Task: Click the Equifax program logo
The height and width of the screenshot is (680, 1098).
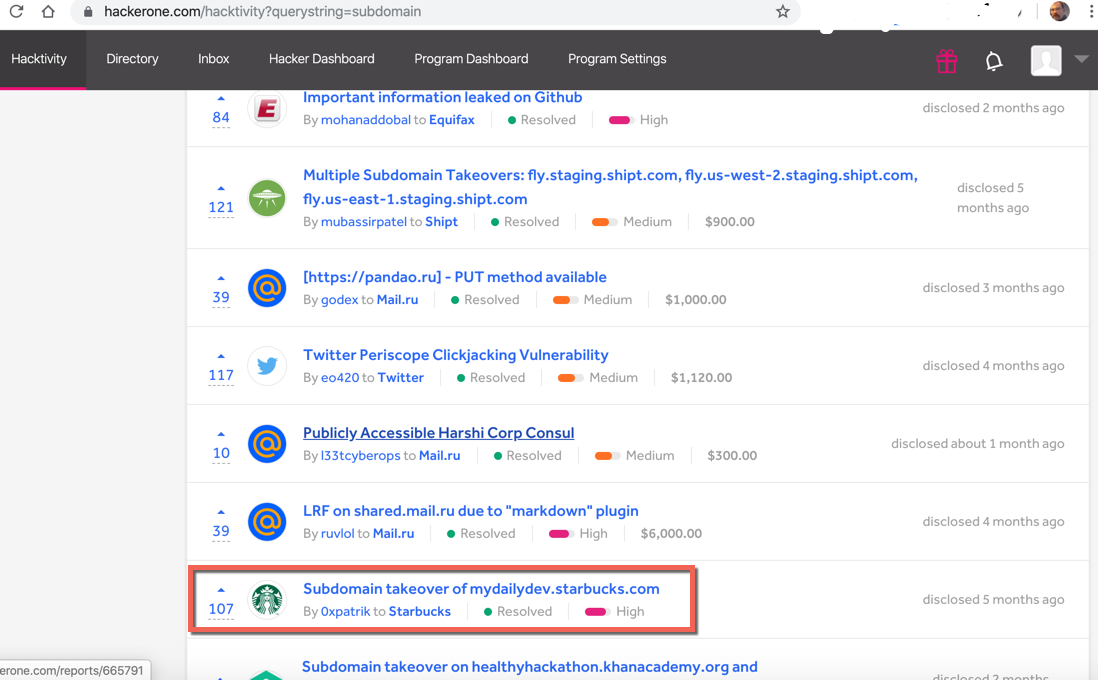Action: (x=267, y=108)
